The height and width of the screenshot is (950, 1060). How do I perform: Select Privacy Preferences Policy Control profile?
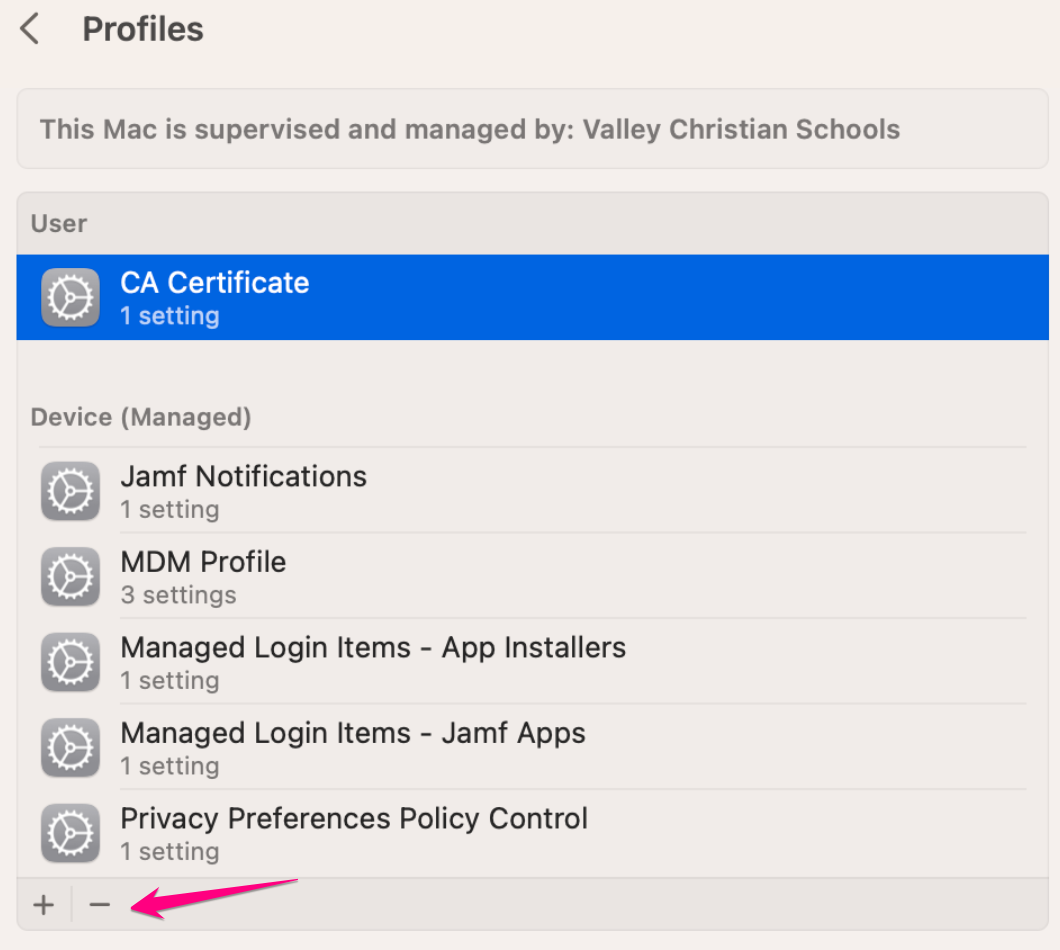[x=353, y=819]
